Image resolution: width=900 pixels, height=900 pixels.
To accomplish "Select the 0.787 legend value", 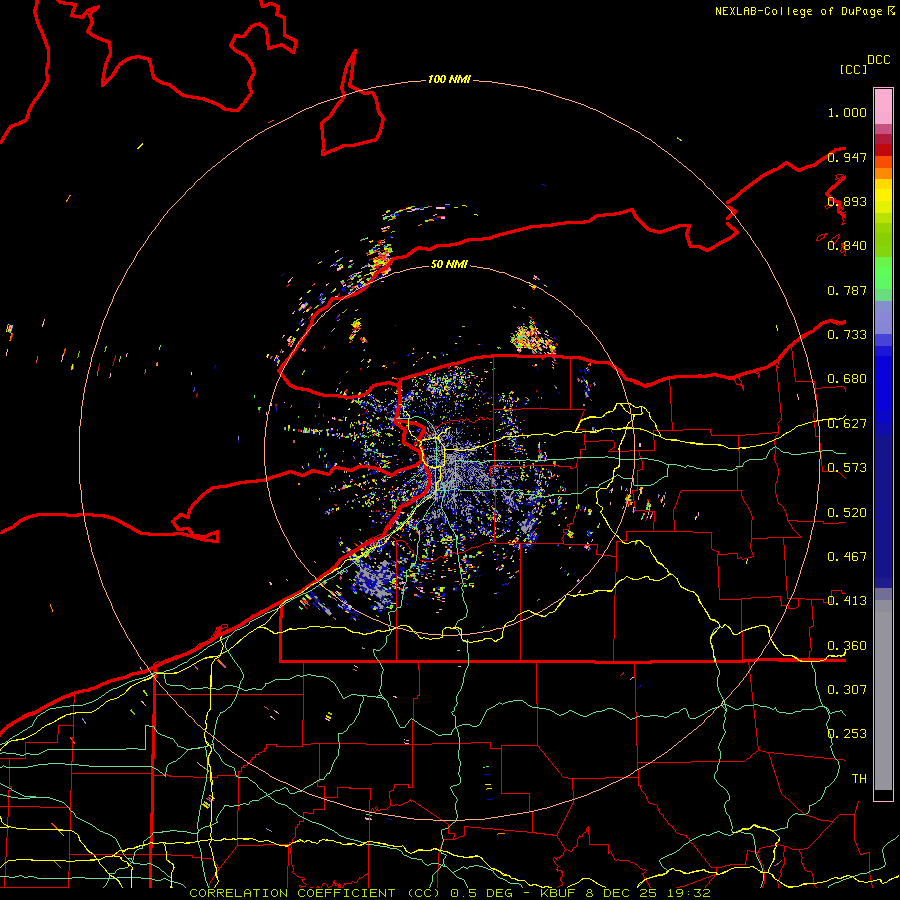I will (x=847, y=290).
